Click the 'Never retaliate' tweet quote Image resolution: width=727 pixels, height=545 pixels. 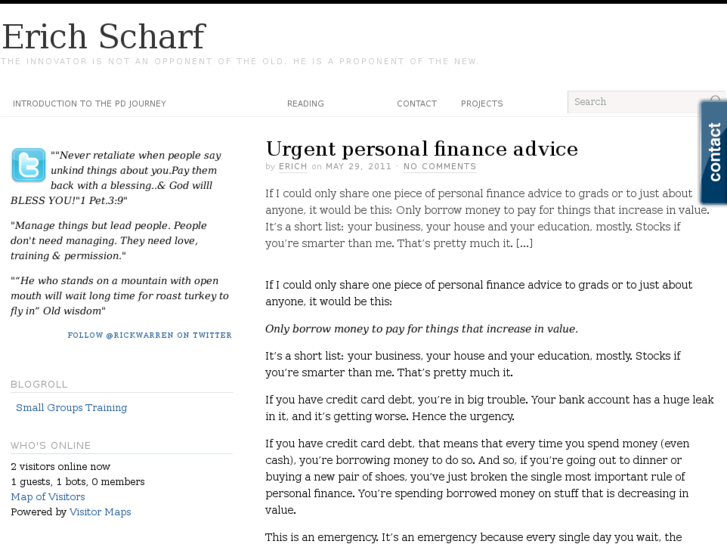(x=116, y=178)
